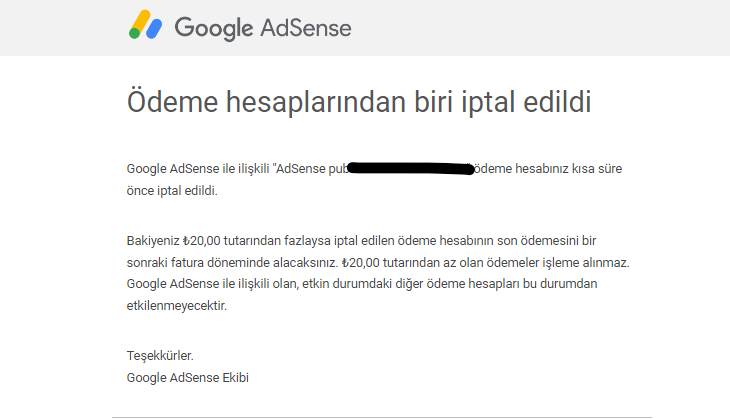Image resolution: width=730 pixels, height=419 pixels.
Task: Click the word "etkilenmeyecektir."
Action: tap(176, 306)
